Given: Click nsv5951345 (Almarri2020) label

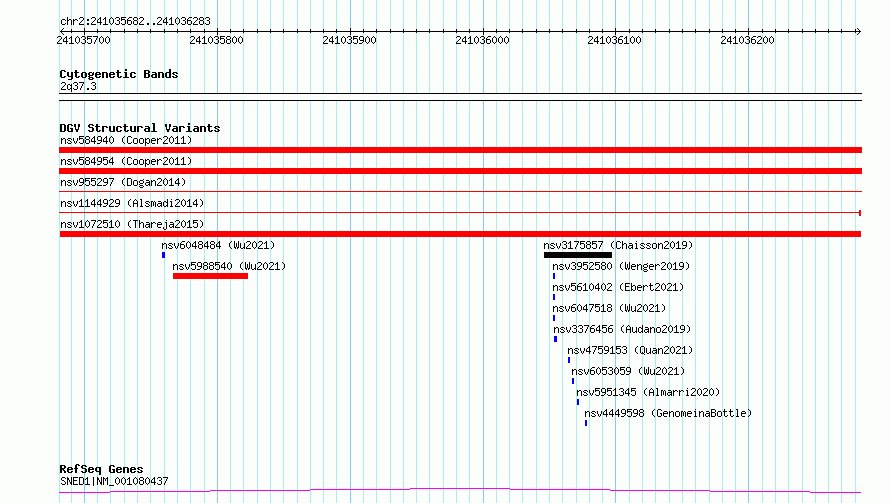Looking at the screenshot, I should coord(648,392).
